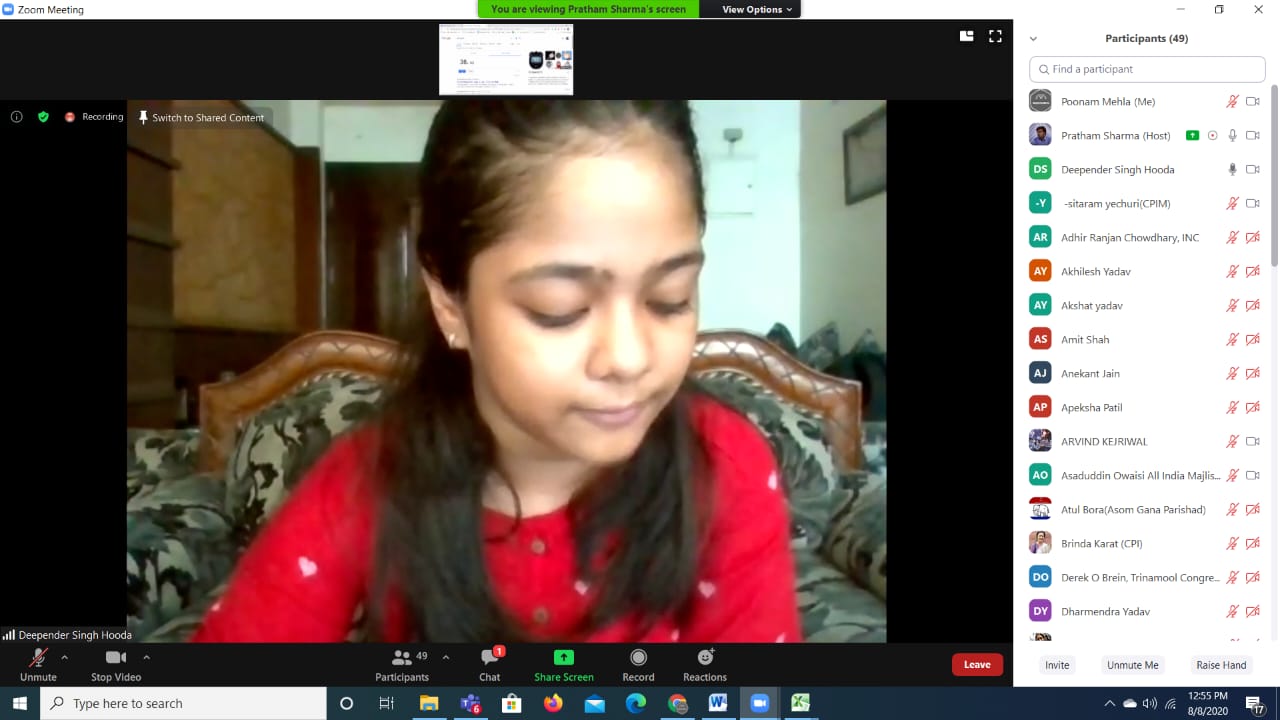The height and width of the screenshot is (720, 1280).
Task: Click the Find a participant search field
Action: point(1147,69)
